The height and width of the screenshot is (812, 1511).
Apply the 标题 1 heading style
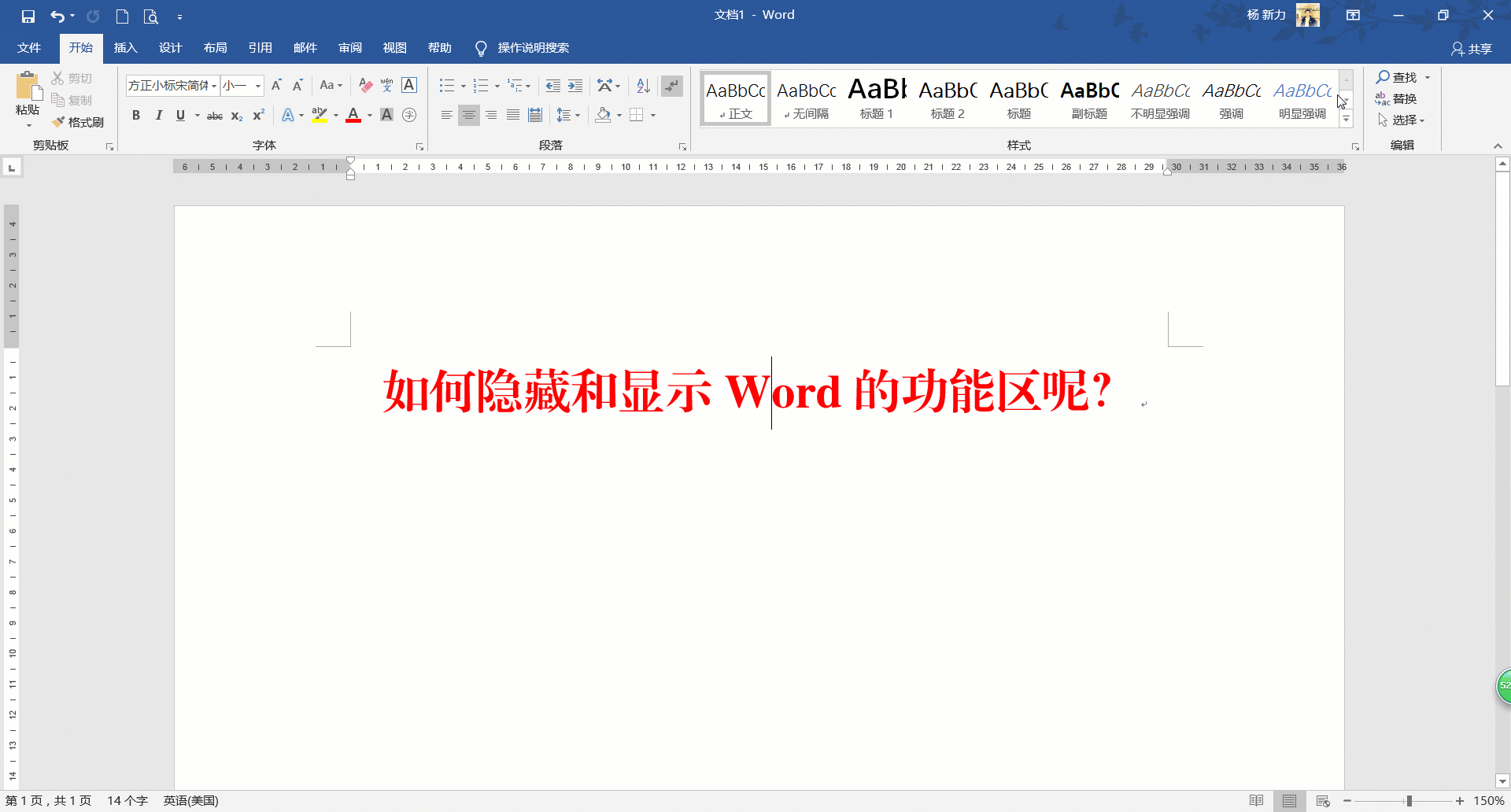[x=877, y=98]
